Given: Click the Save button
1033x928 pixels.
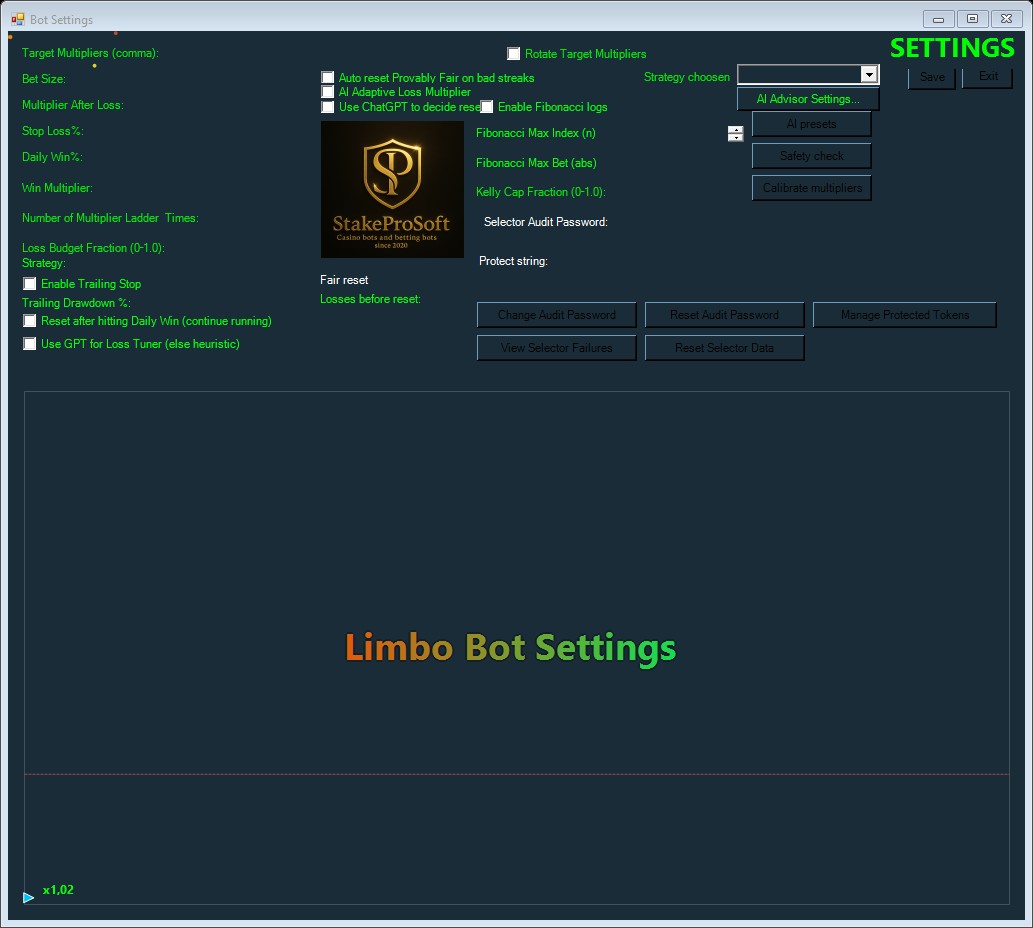Looking at the screenshot, I should (932, 77).
